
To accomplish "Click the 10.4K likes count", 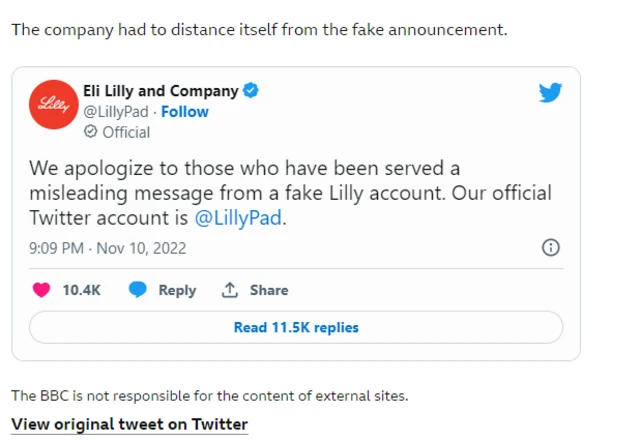I will pyautogui.click(x=82, y=290).
